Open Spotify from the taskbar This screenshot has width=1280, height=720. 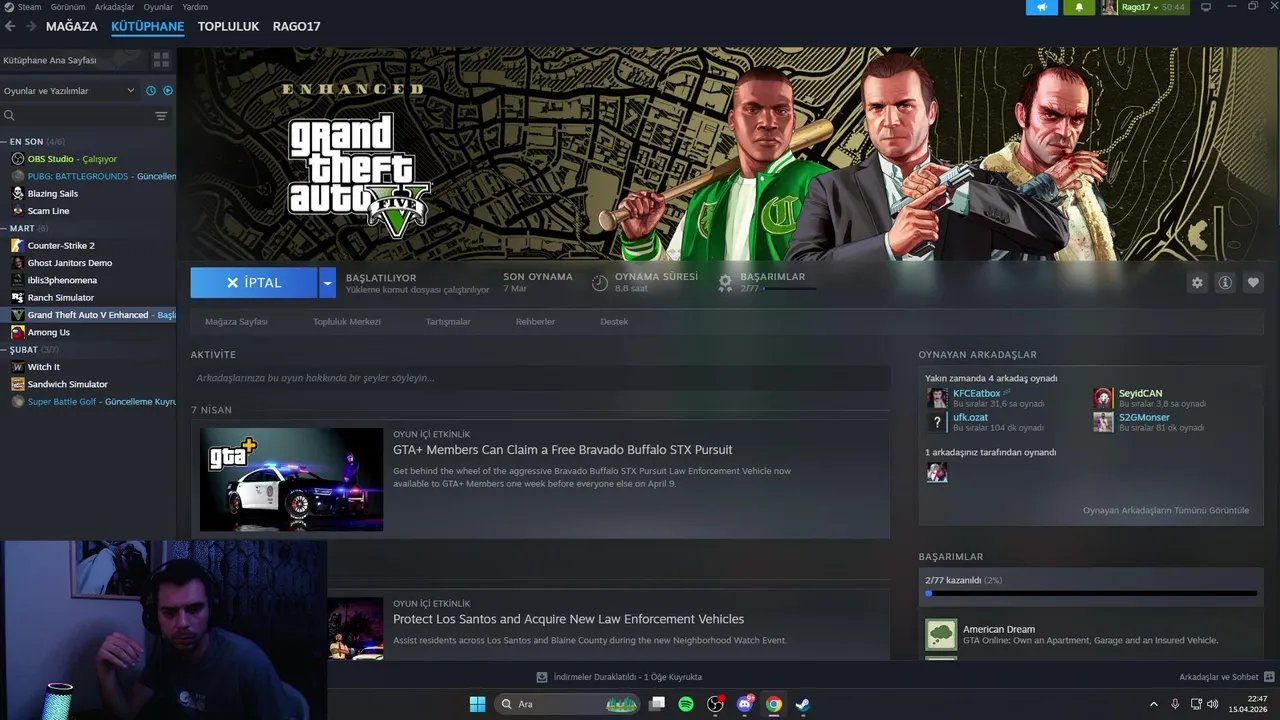tap(686, 704)
